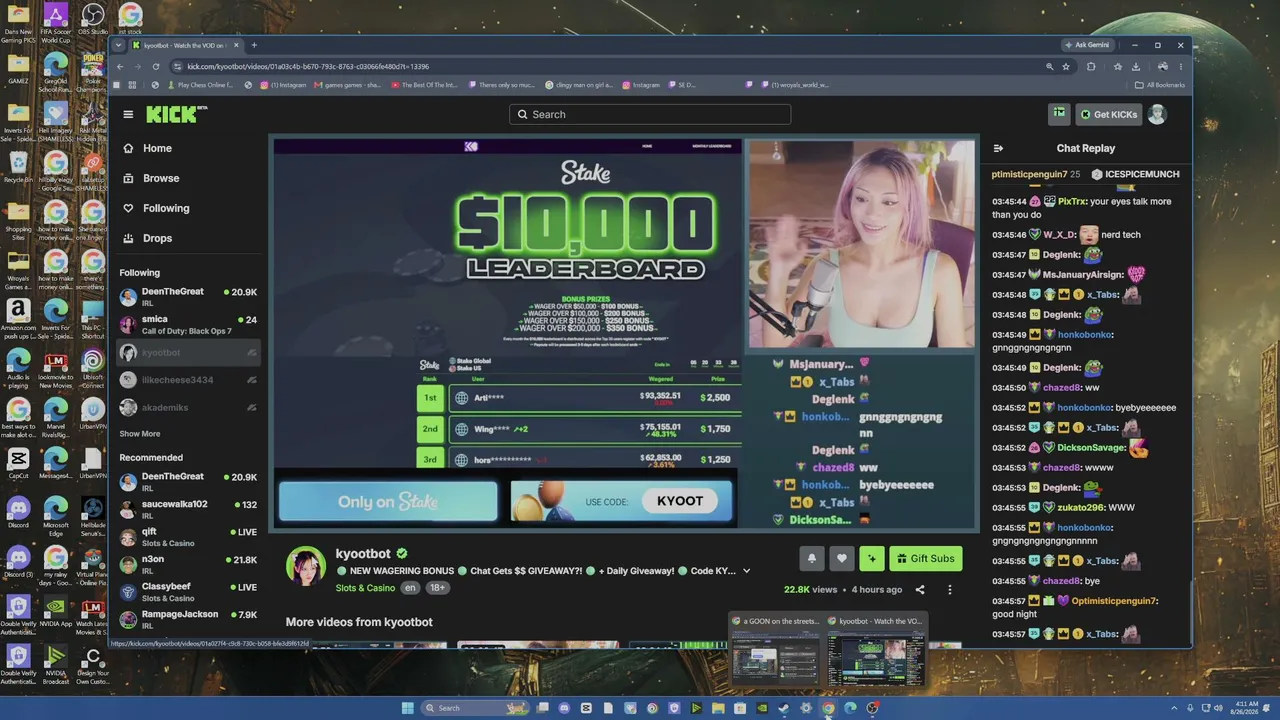Open the CapCut desktop shortcut

tap(18, 464)
